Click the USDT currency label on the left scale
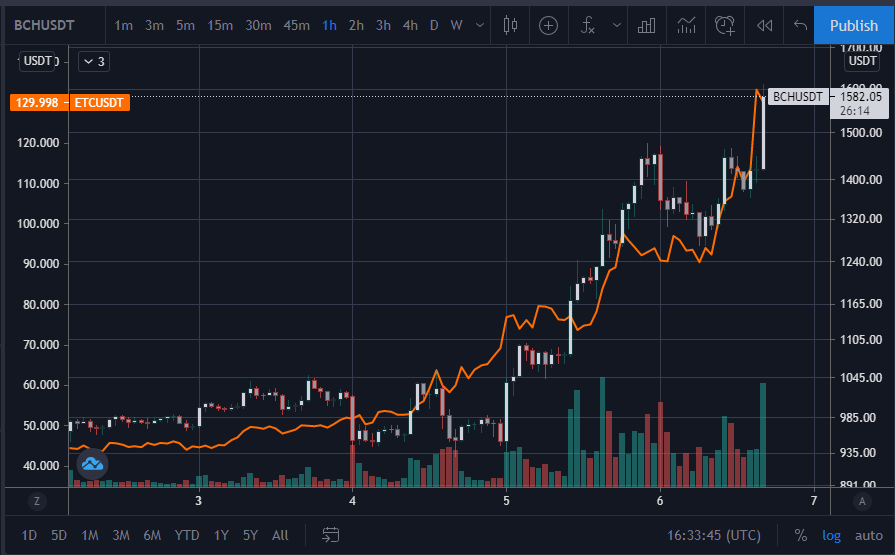This screenshot has width=895, height=555. pos(38,61)
